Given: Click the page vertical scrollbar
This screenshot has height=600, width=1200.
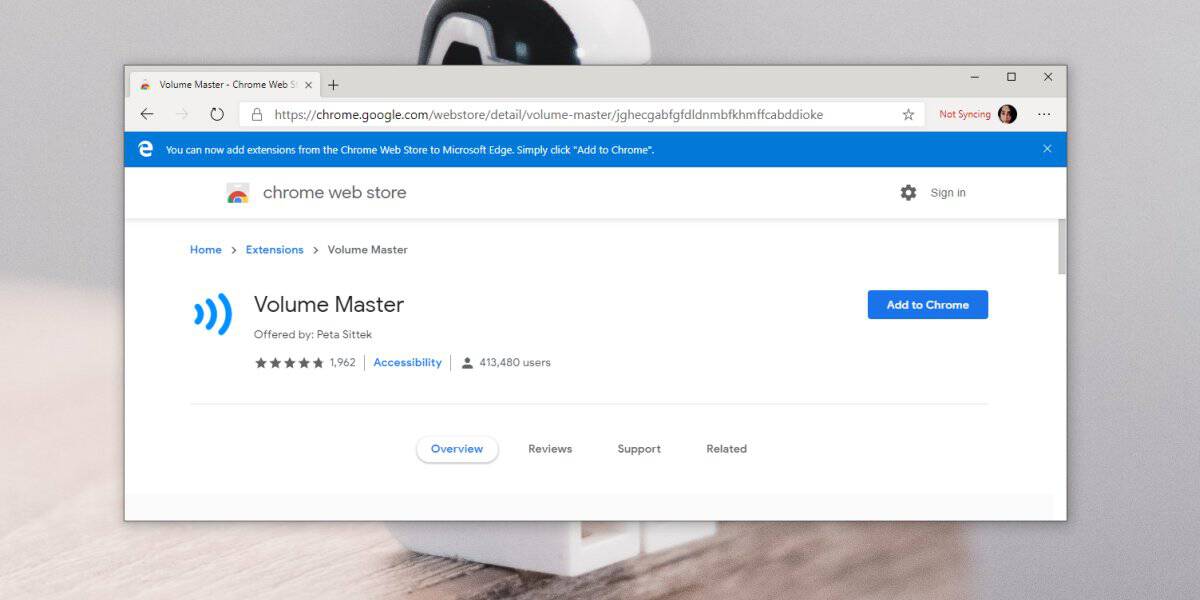Looking at the screenshot, I should pyautogui.click(x=1060, y=247).
